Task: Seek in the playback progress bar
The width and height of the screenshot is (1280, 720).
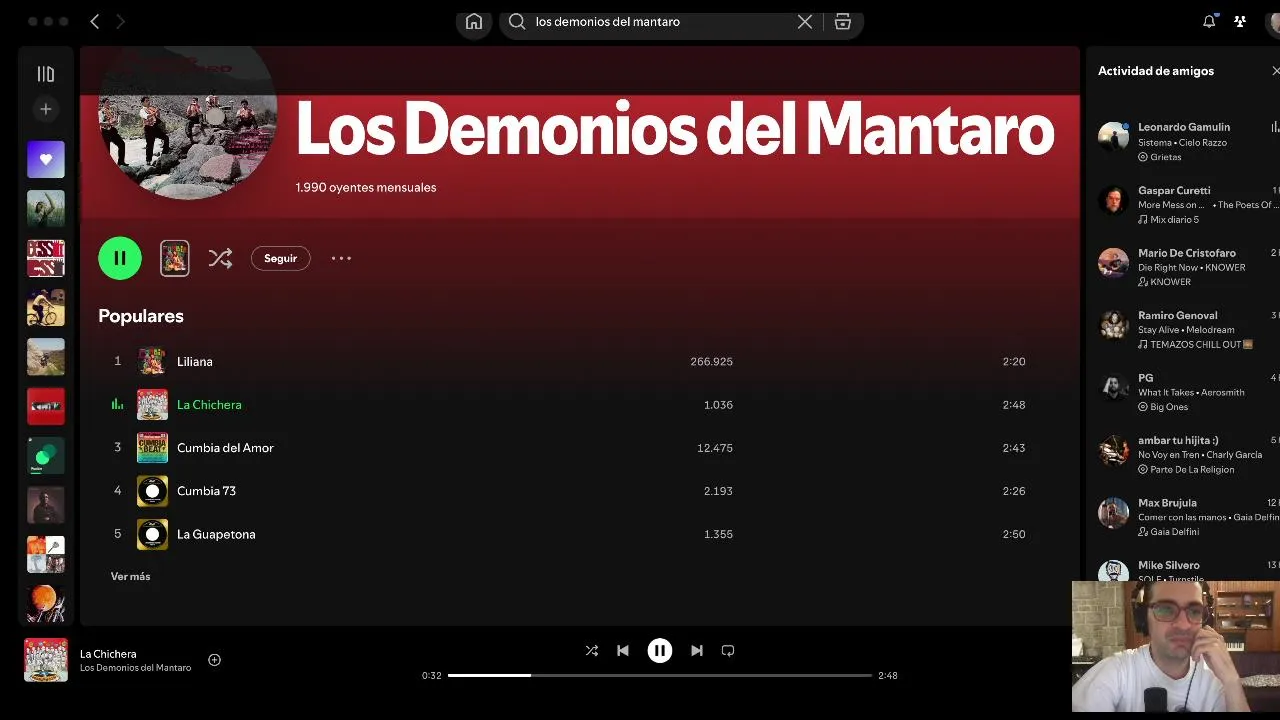Action: coord(660,675)
